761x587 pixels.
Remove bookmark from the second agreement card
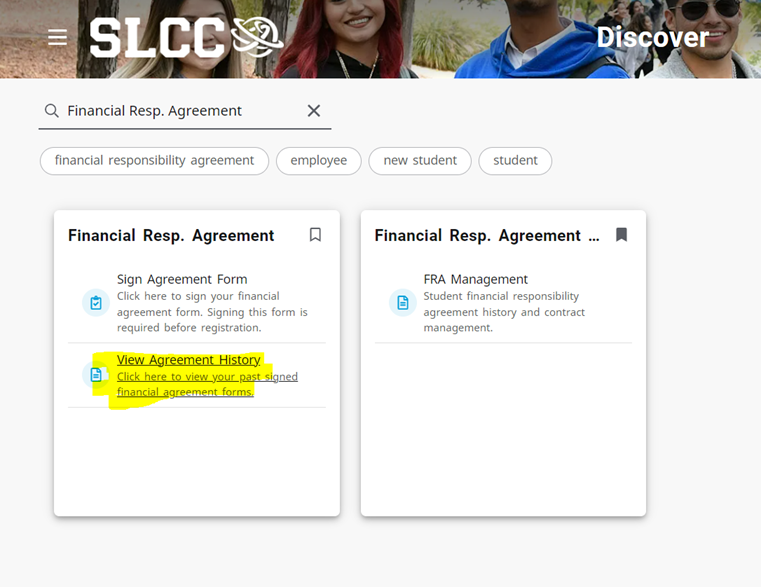tap(621, 235)
